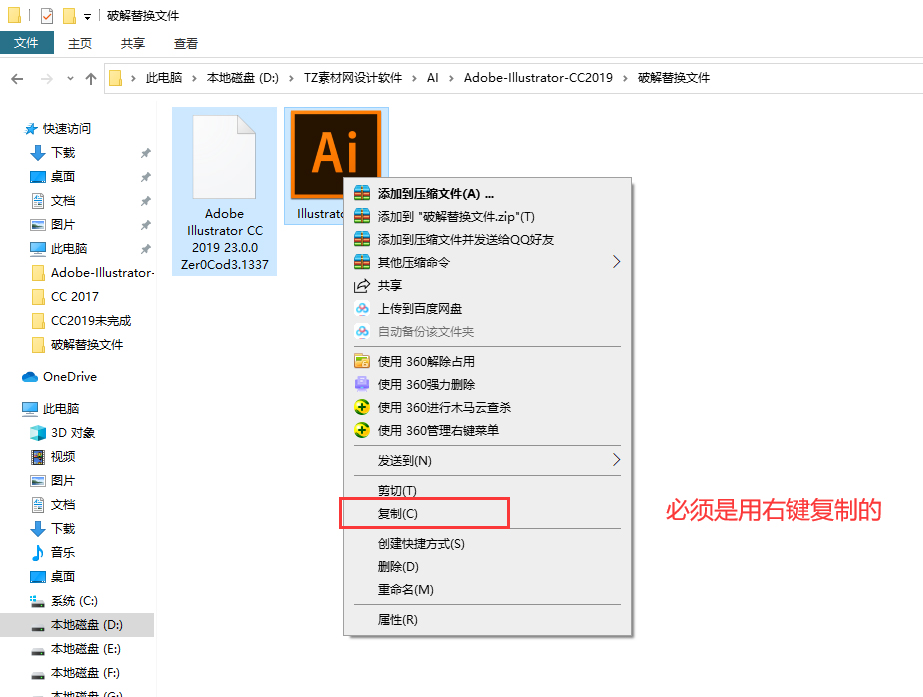Go up one folder level

91,78
